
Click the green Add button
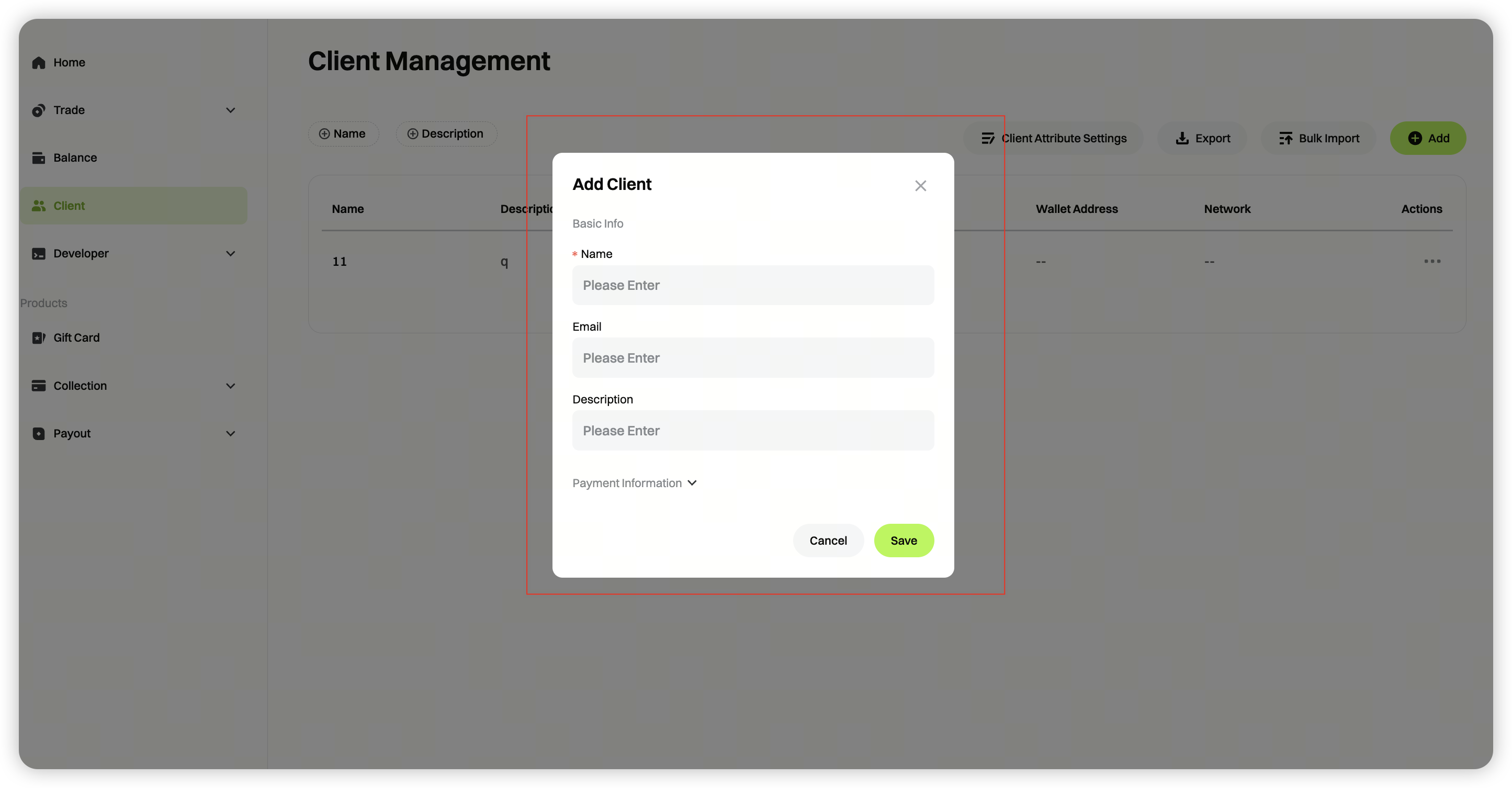1427,139
